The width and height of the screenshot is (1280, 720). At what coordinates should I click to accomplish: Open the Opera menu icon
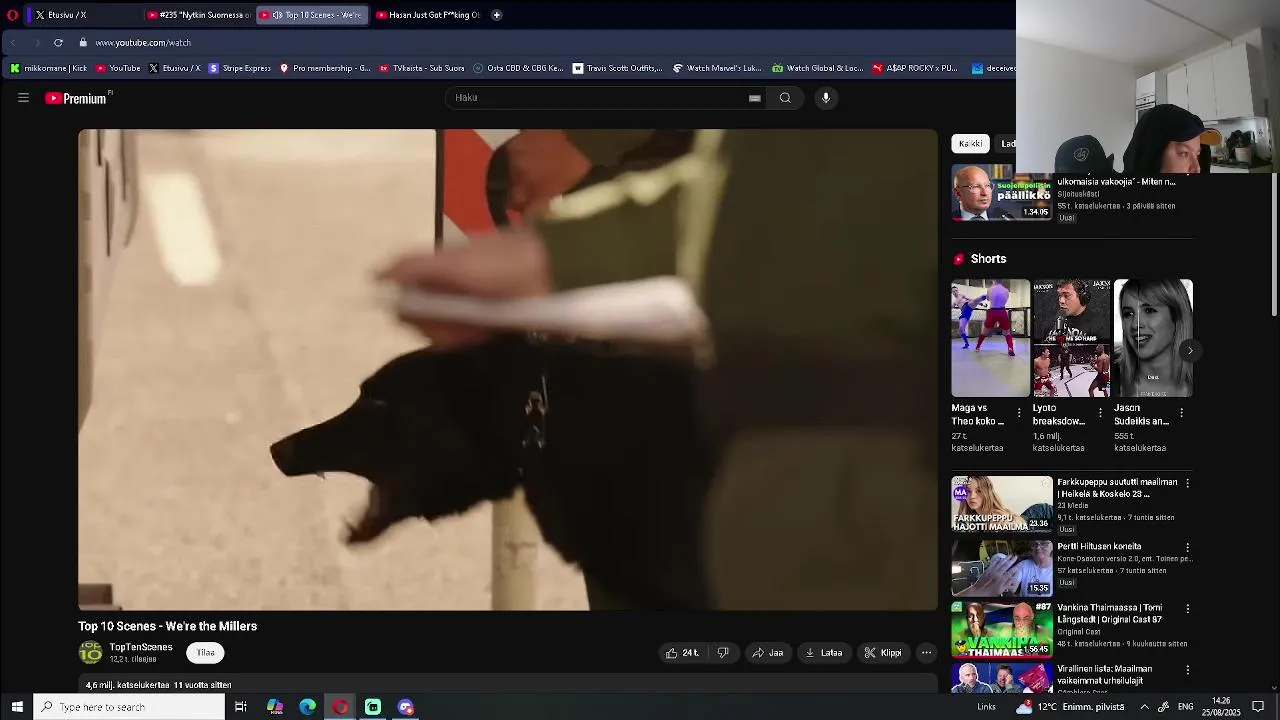[x=12, y=15]
